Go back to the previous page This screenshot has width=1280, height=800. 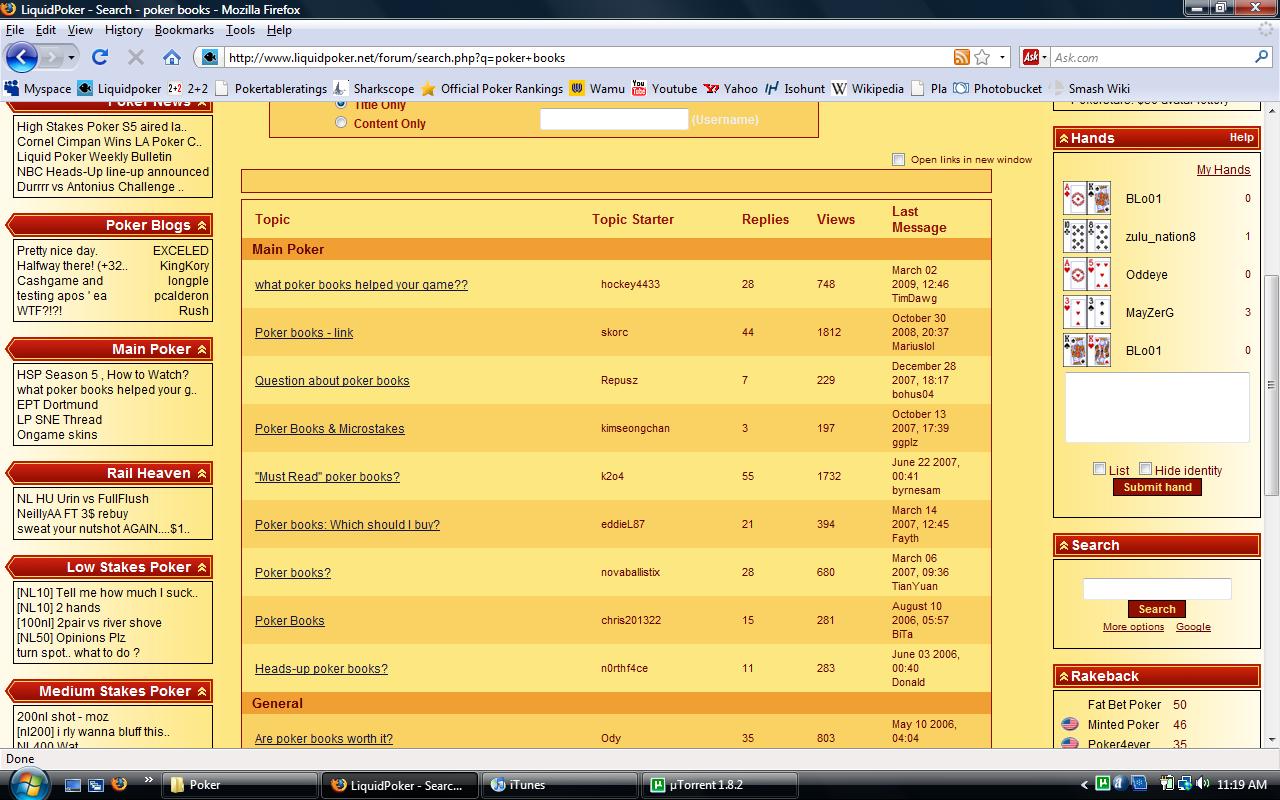22,57
